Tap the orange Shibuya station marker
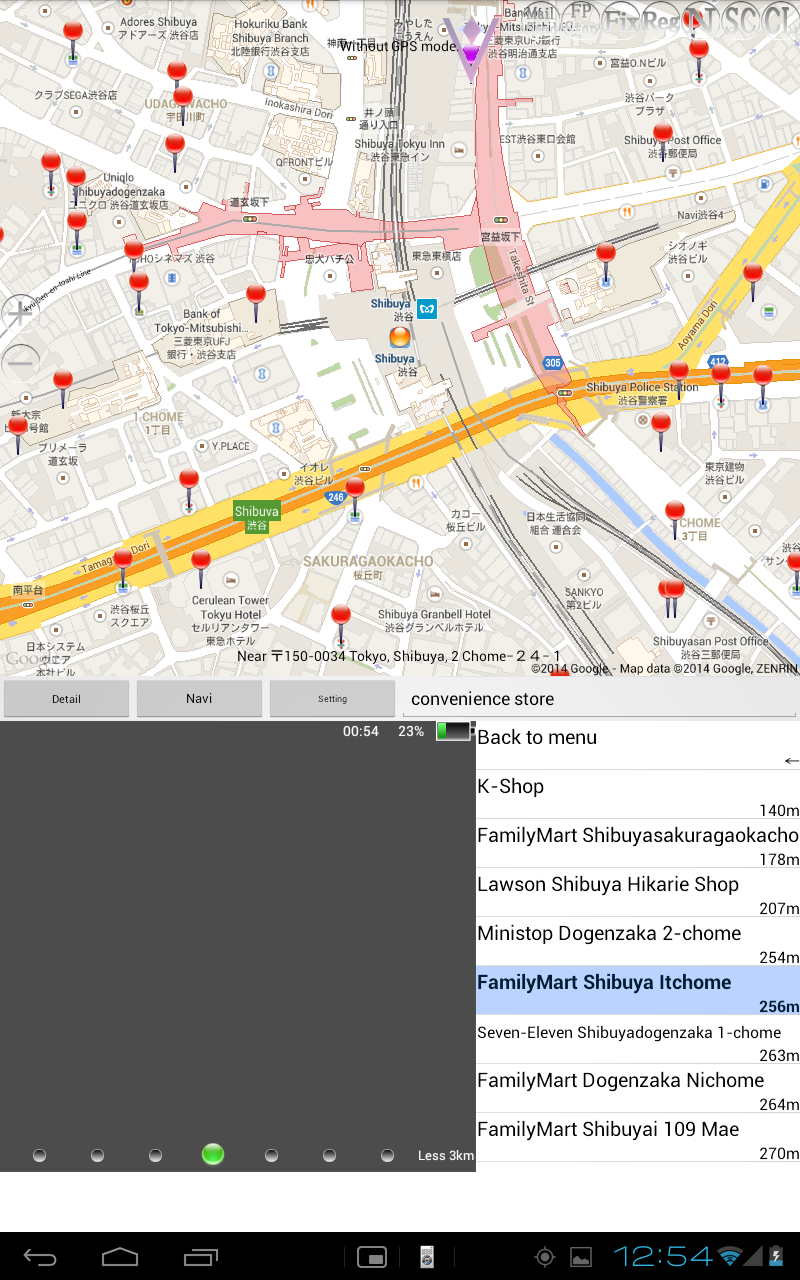 pos(400,338)
